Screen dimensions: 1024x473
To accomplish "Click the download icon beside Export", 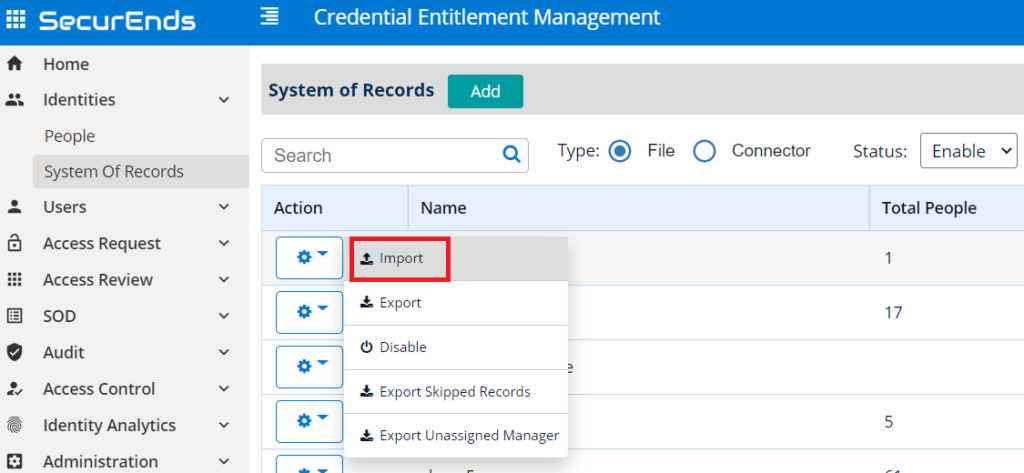I will [366, 302].
